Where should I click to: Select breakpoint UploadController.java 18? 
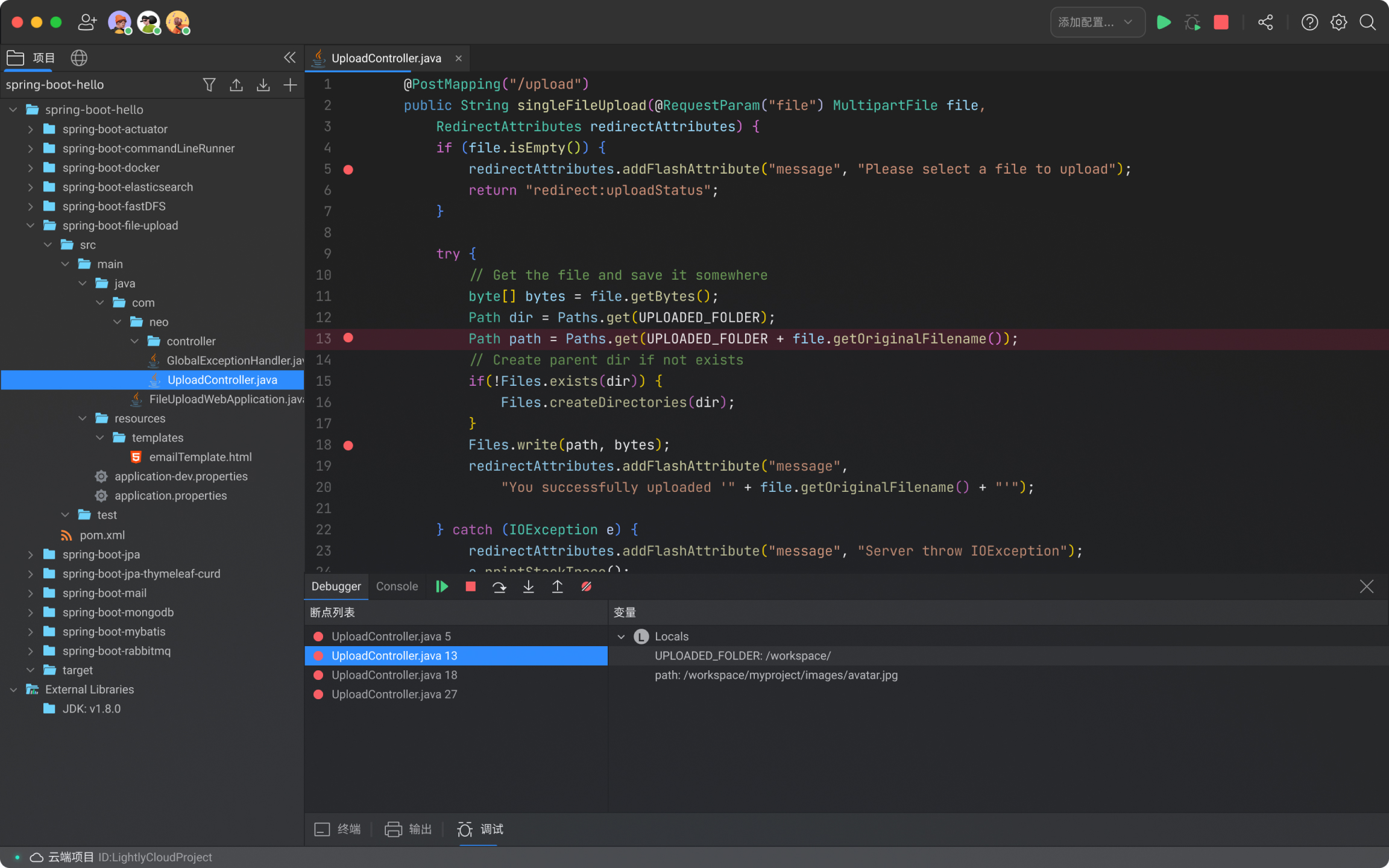(x=394, y=675)
